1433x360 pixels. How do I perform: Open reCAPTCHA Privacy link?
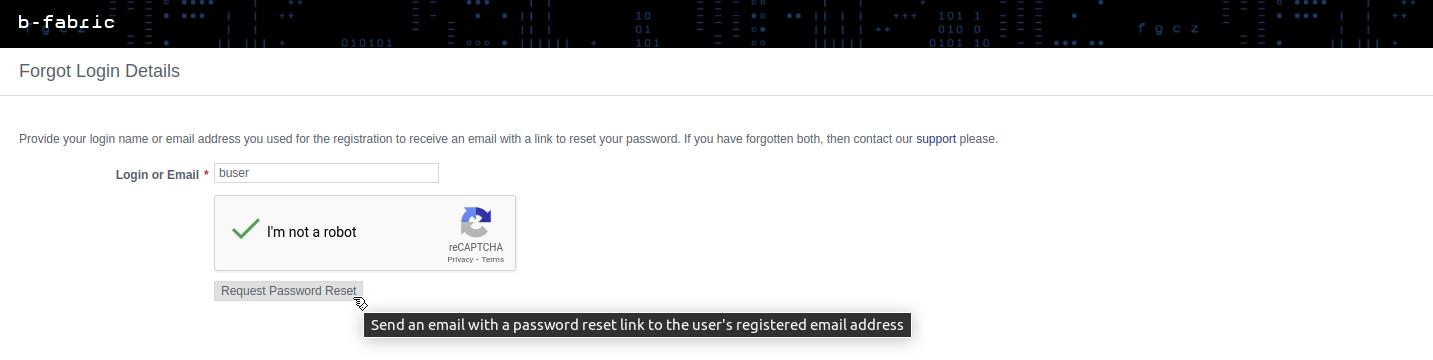click(460, 259)
